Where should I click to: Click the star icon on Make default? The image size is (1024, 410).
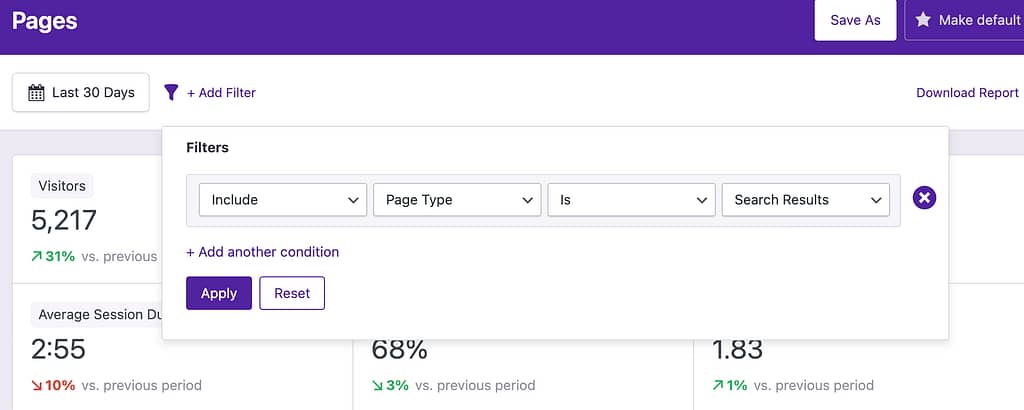point(923,20)
